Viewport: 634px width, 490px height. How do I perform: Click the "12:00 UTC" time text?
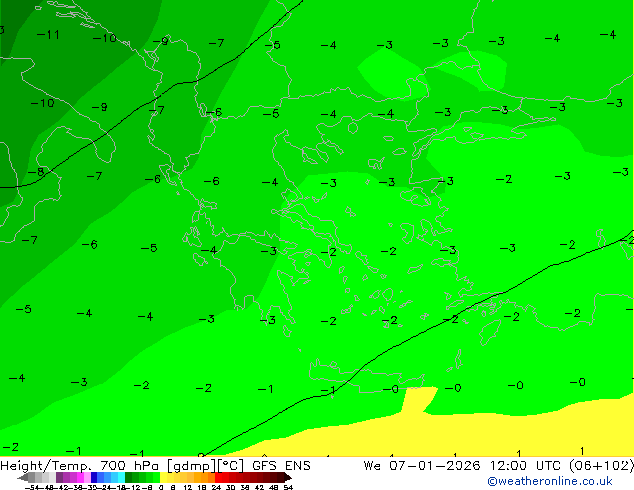pyautogui.click(x=525, y=466)
